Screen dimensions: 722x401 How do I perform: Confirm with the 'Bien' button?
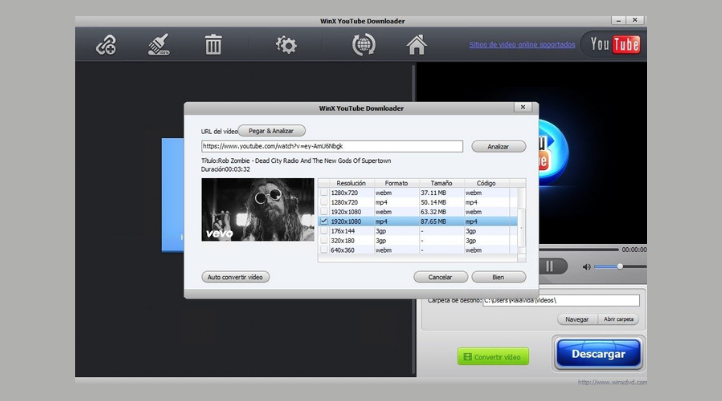(x=498, y=277)
